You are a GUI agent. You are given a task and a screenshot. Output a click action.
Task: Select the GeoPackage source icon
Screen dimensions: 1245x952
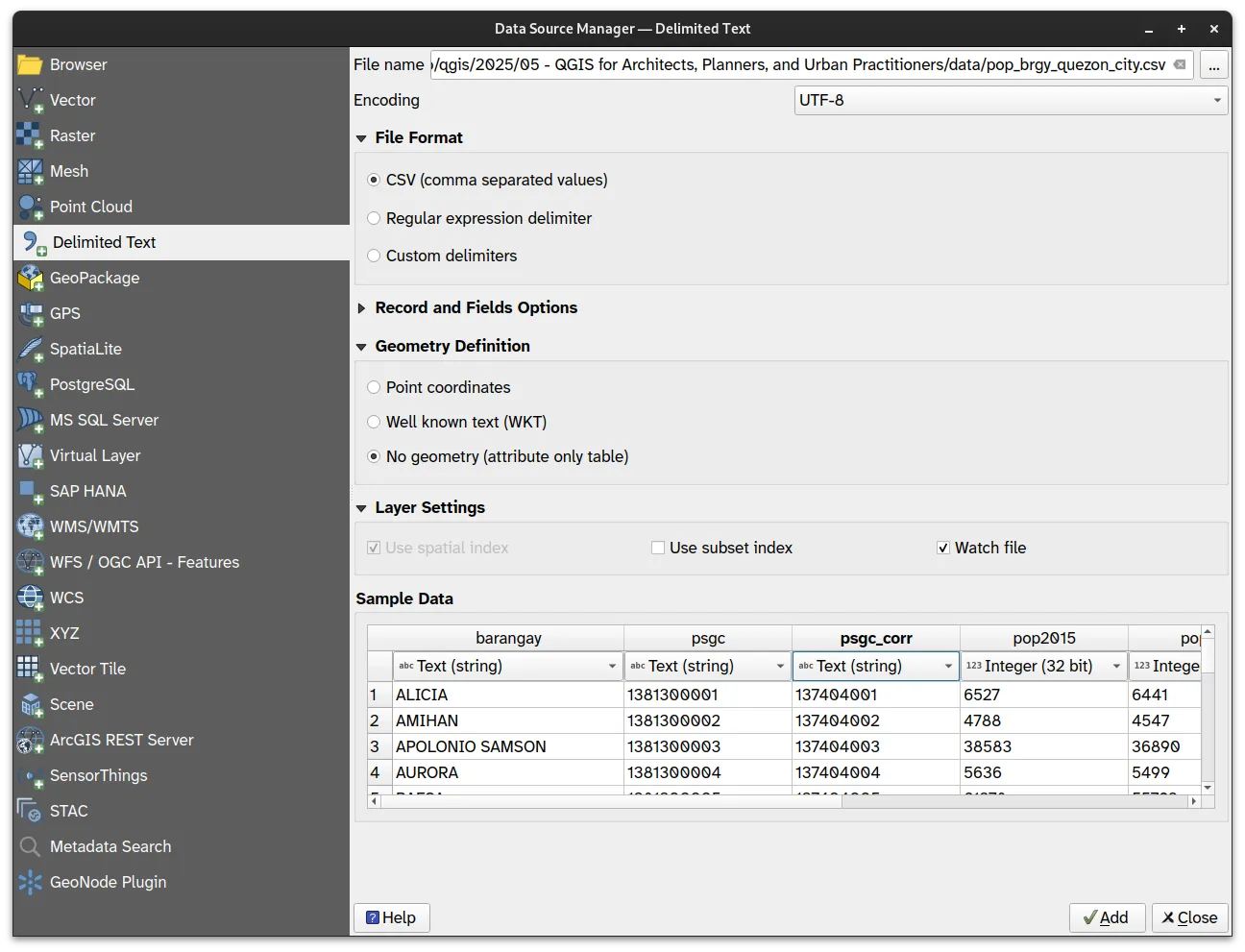pos(30,278)
